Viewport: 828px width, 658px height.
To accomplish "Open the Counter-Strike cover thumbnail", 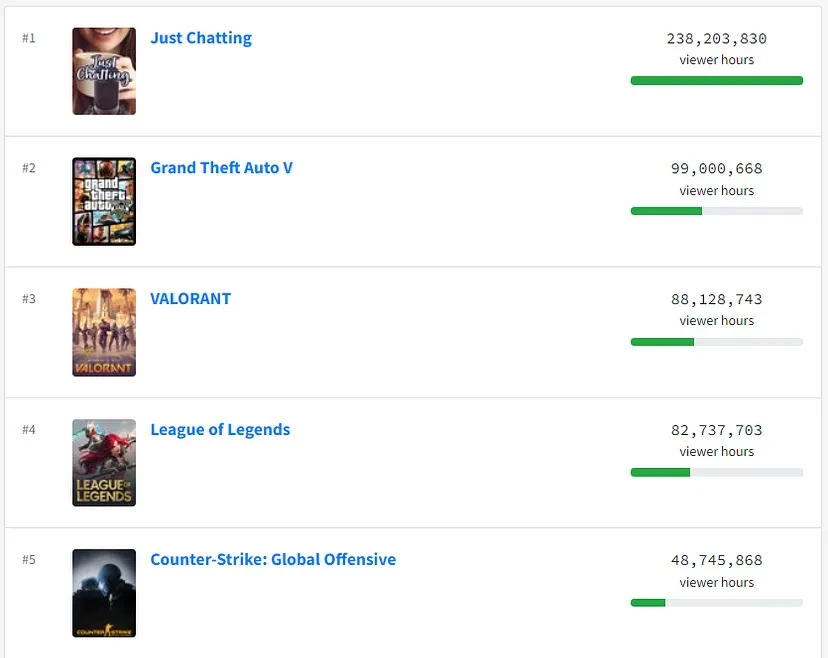I will (104, 593).
